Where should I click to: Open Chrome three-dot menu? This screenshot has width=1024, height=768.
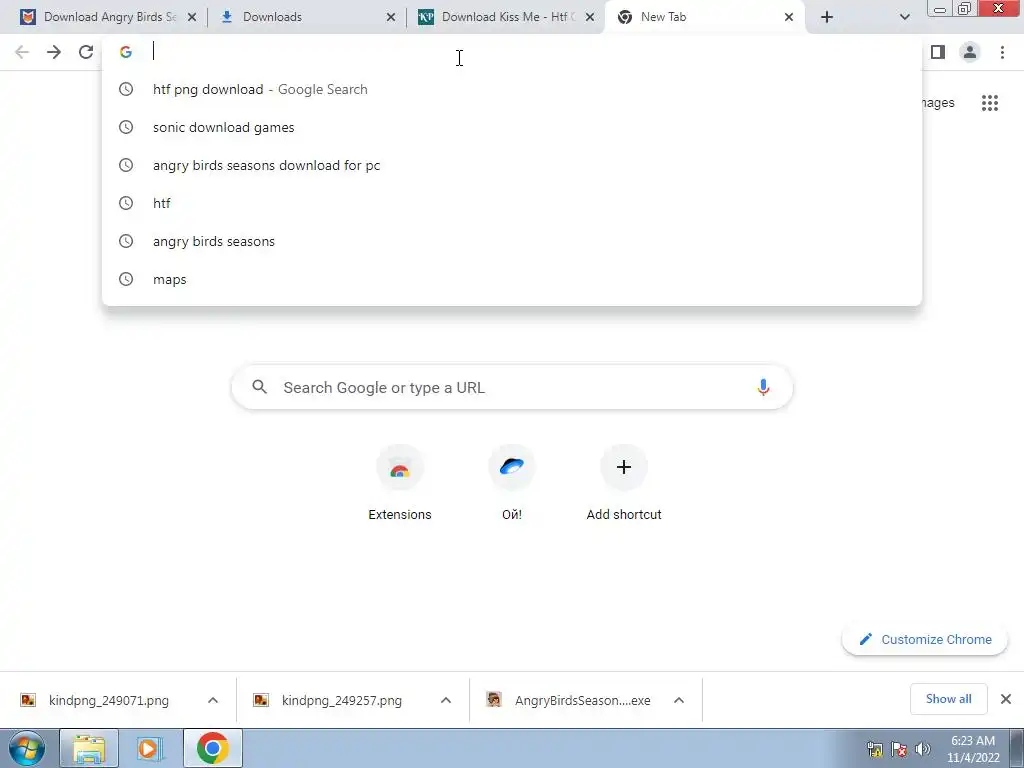click(1002, 52)
